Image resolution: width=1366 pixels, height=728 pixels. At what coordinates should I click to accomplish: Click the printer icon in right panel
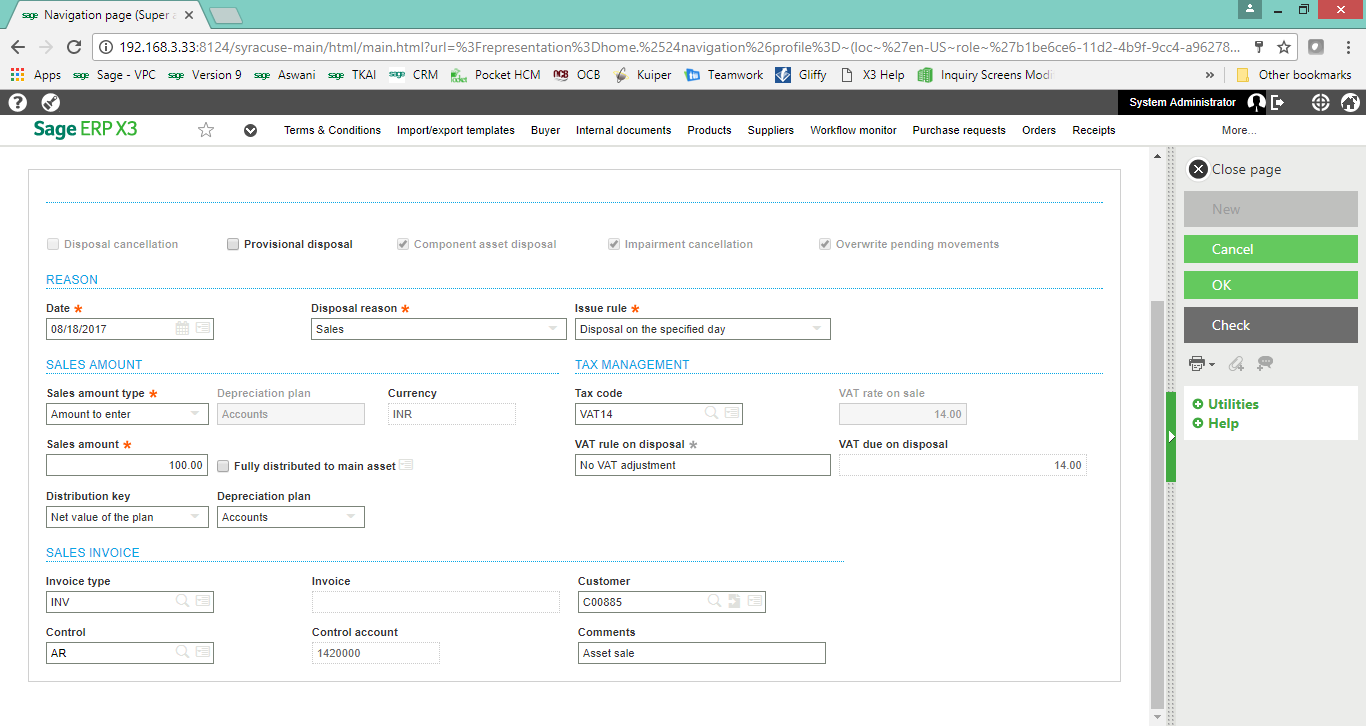1197,363
